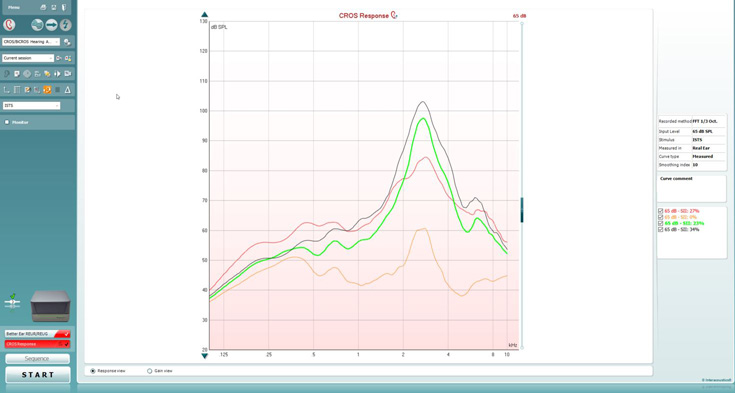Click the lightning bolt icon

pyautogui.click(x=66, y=25)
